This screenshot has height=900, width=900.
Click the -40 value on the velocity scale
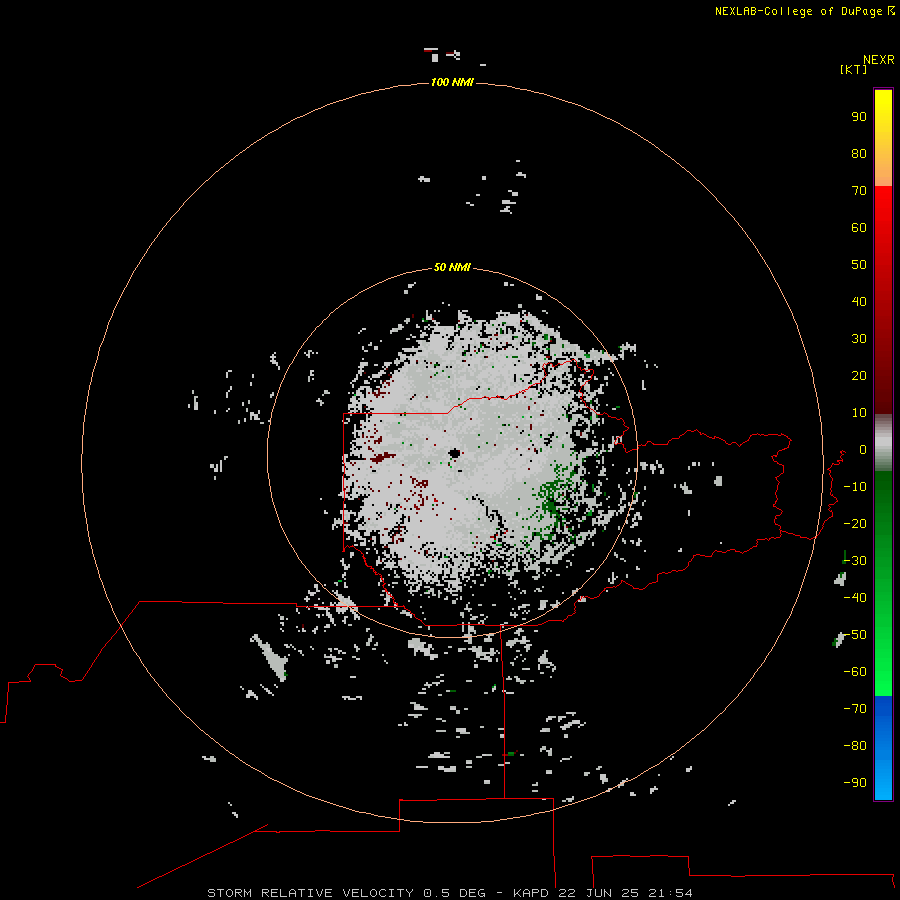pos(855,598)
